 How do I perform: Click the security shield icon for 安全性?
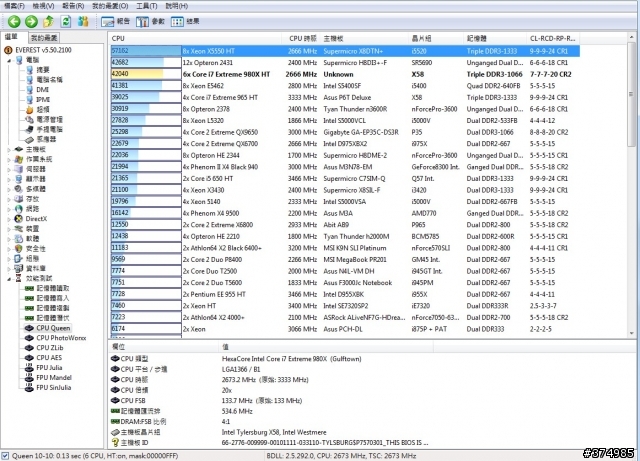tap(19, 248)
